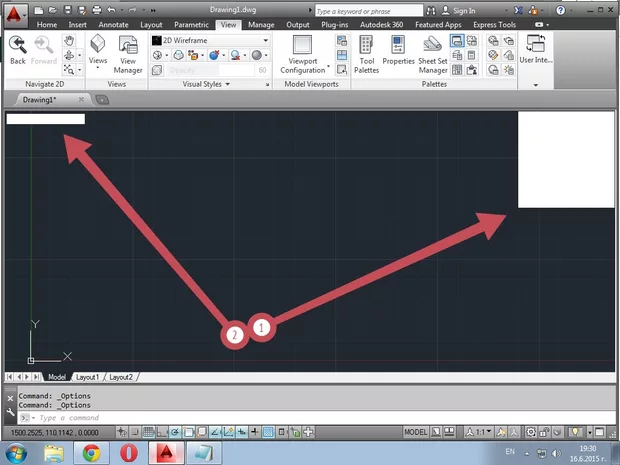Click the keyword search field
Image resolution: width=620 pixels, height=465 pixels.
point(369,11)
